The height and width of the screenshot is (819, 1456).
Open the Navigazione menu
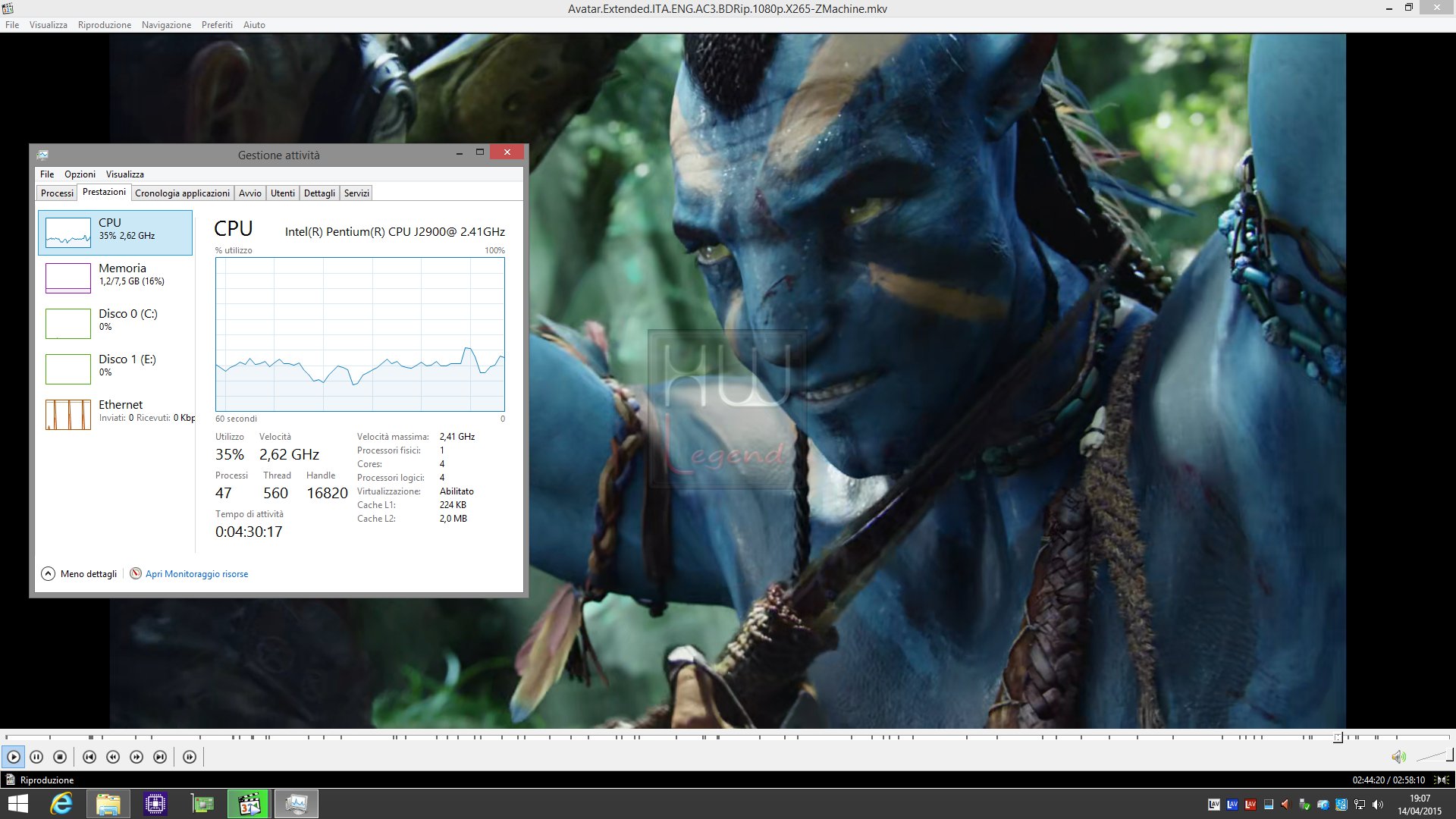(x=166, y=25)
